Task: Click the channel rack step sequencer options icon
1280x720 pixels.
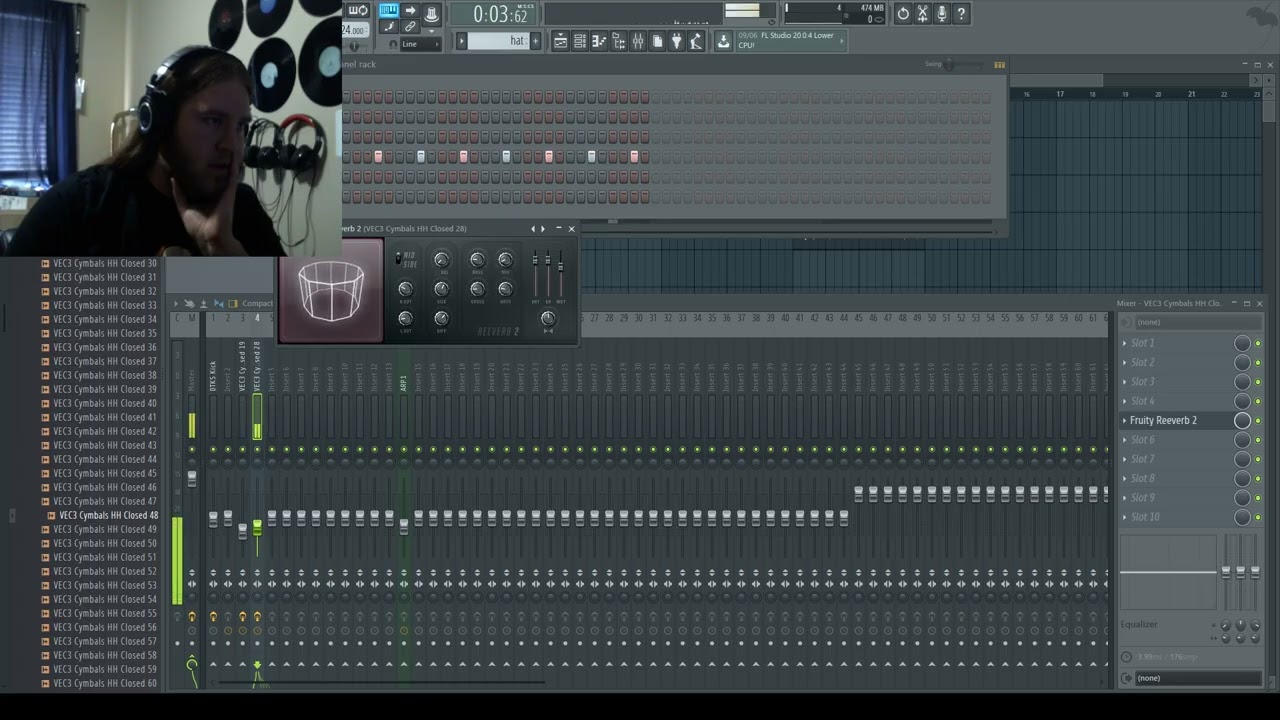Action: tap(999, 64)
